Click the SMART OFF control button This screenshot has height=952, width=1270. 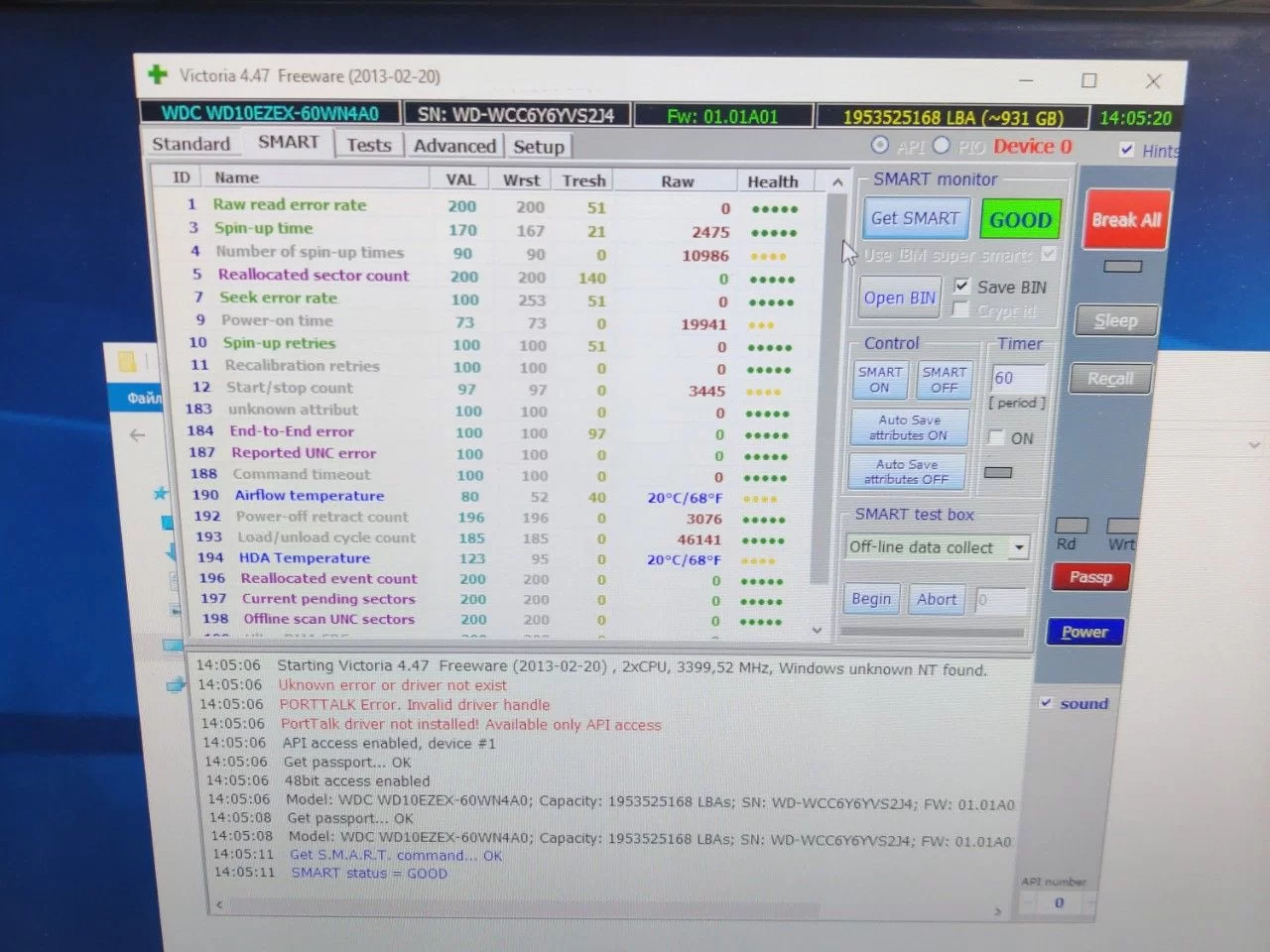coord(945,380)
